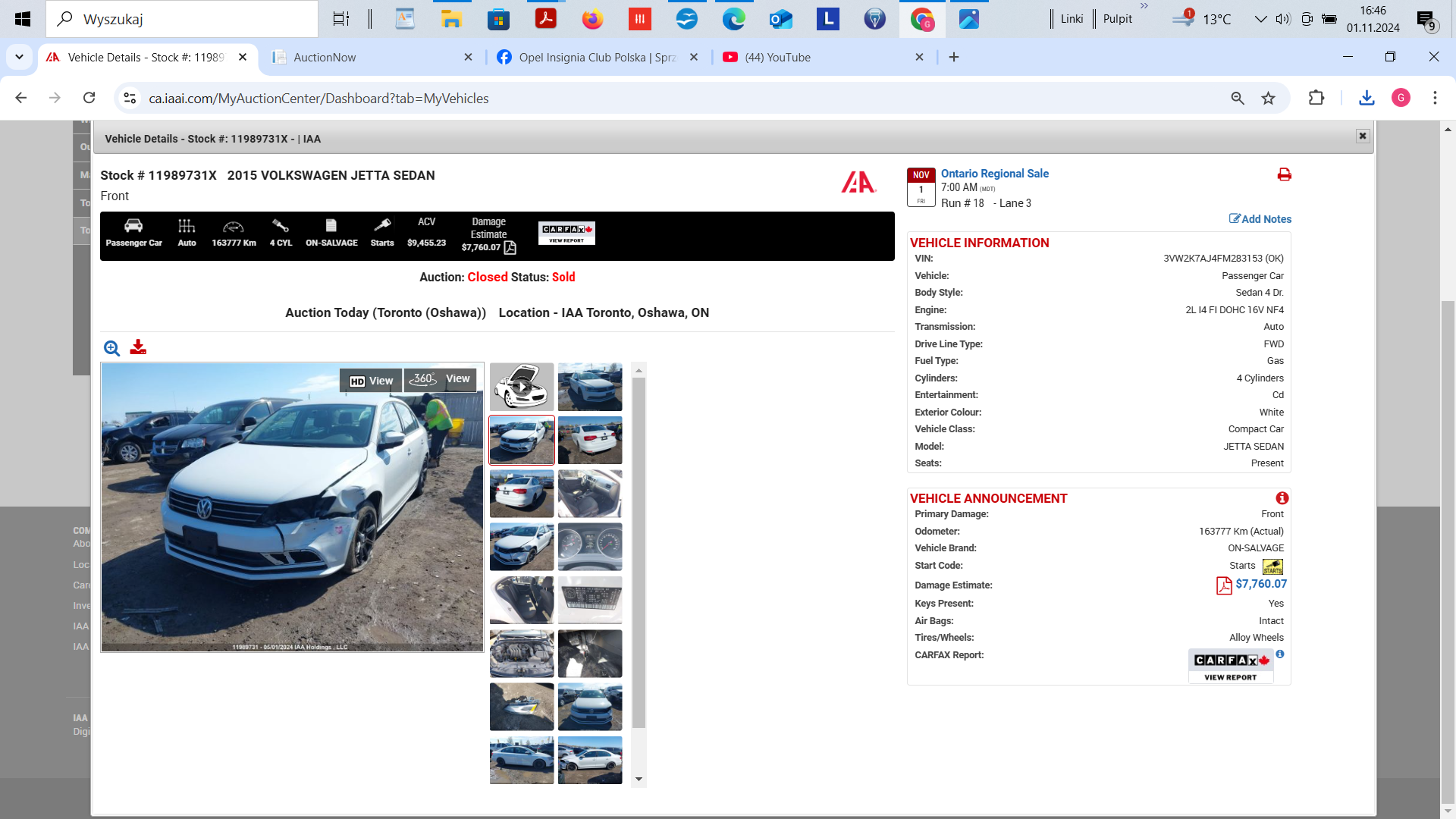The width and height of the screenshot is (1456, 819).
Task: Click the blue info icon near the CARFAX report
Action: (1280, 654)
